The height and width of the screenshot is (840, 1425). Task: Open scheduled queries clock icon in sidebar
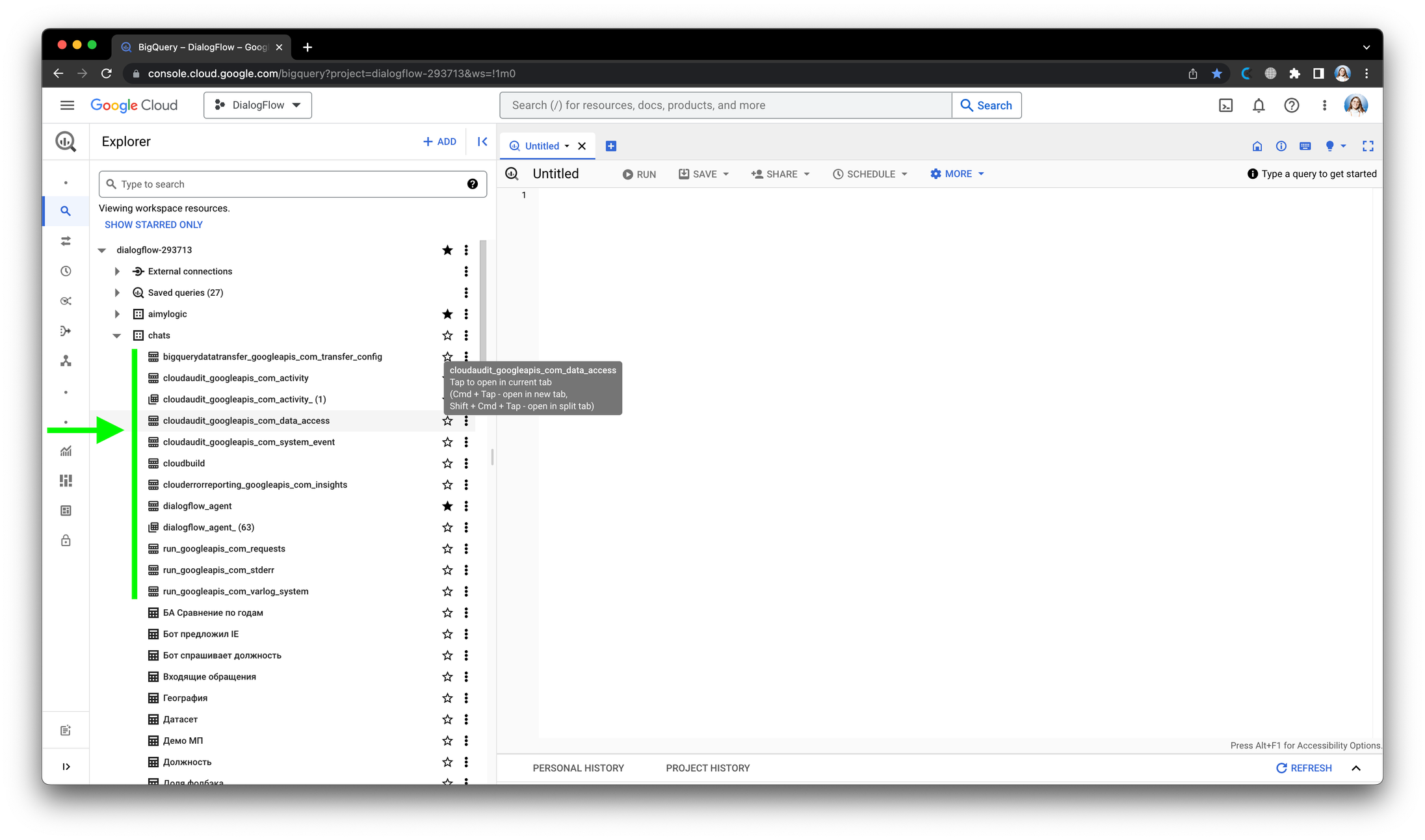[66, 271]
